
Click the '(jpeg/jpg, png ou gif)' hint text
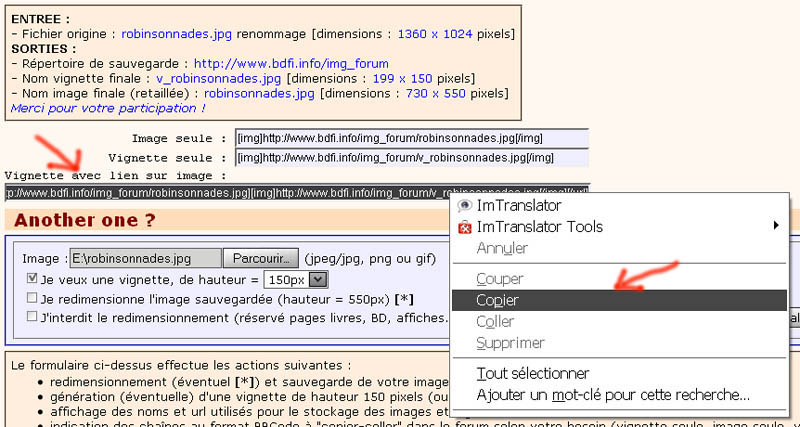[370, 259]
